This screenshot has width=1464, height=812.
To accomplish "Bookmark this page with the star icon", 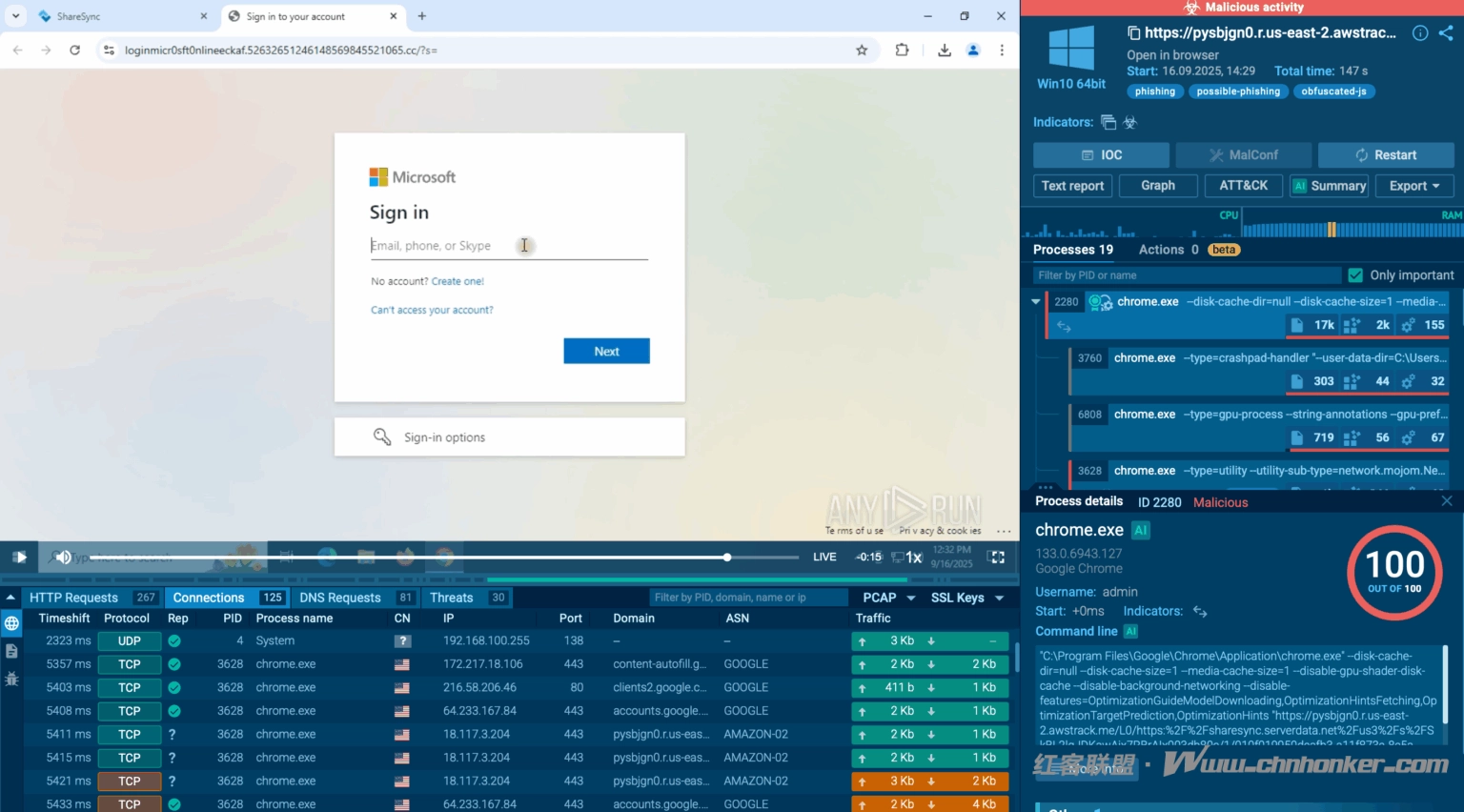I will point(862,51).
